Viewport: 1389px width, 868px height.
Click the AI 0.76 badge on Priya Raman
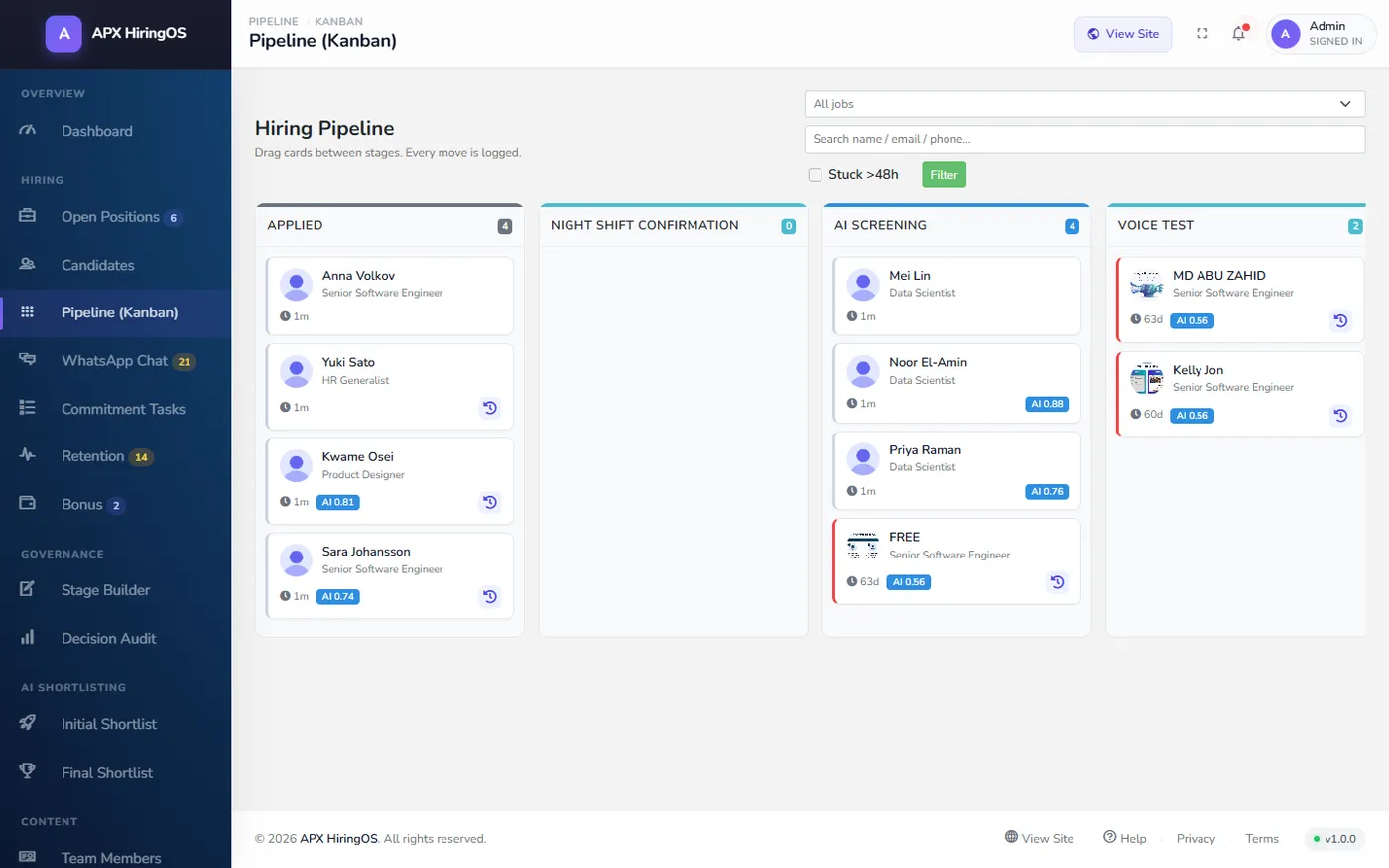click(1047, 491)
